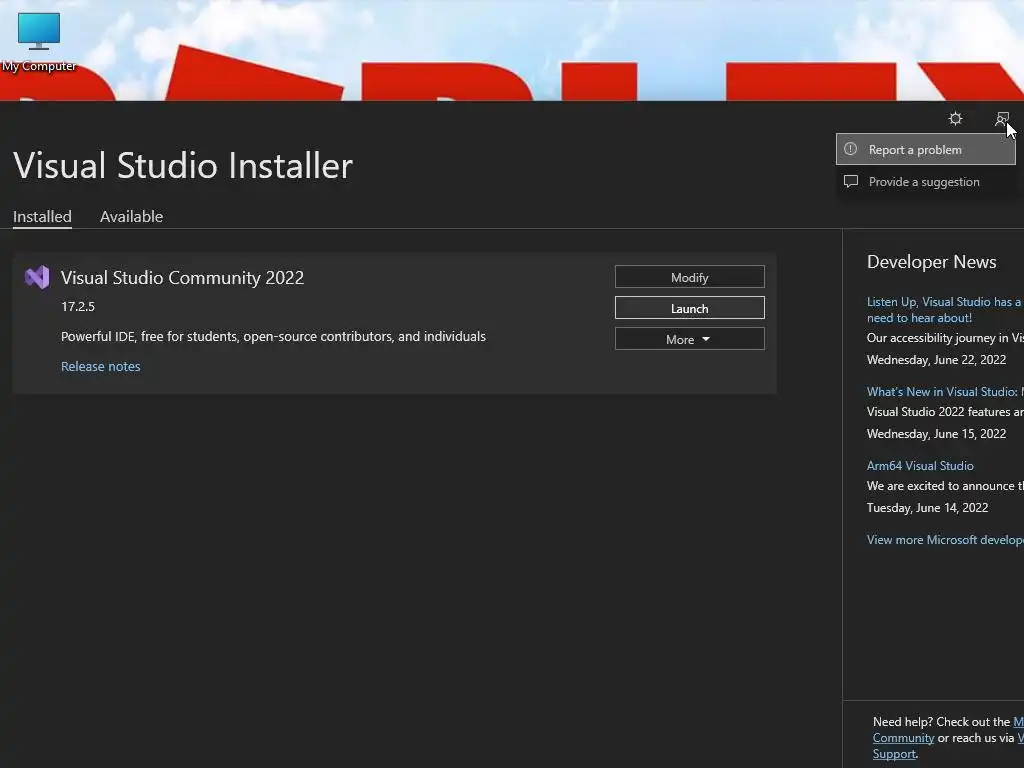The height and width of the screenshot is (768, 1024).
Task: Switch to the Installed tab
Action: pos(42,216)
